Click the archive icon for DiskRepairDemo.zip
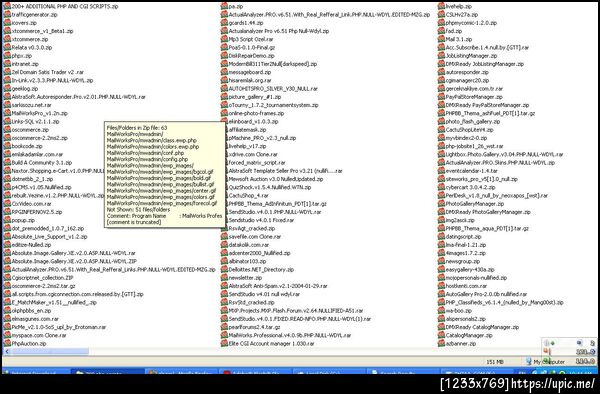This screenshot has width=600, height=394. (224, 56)
